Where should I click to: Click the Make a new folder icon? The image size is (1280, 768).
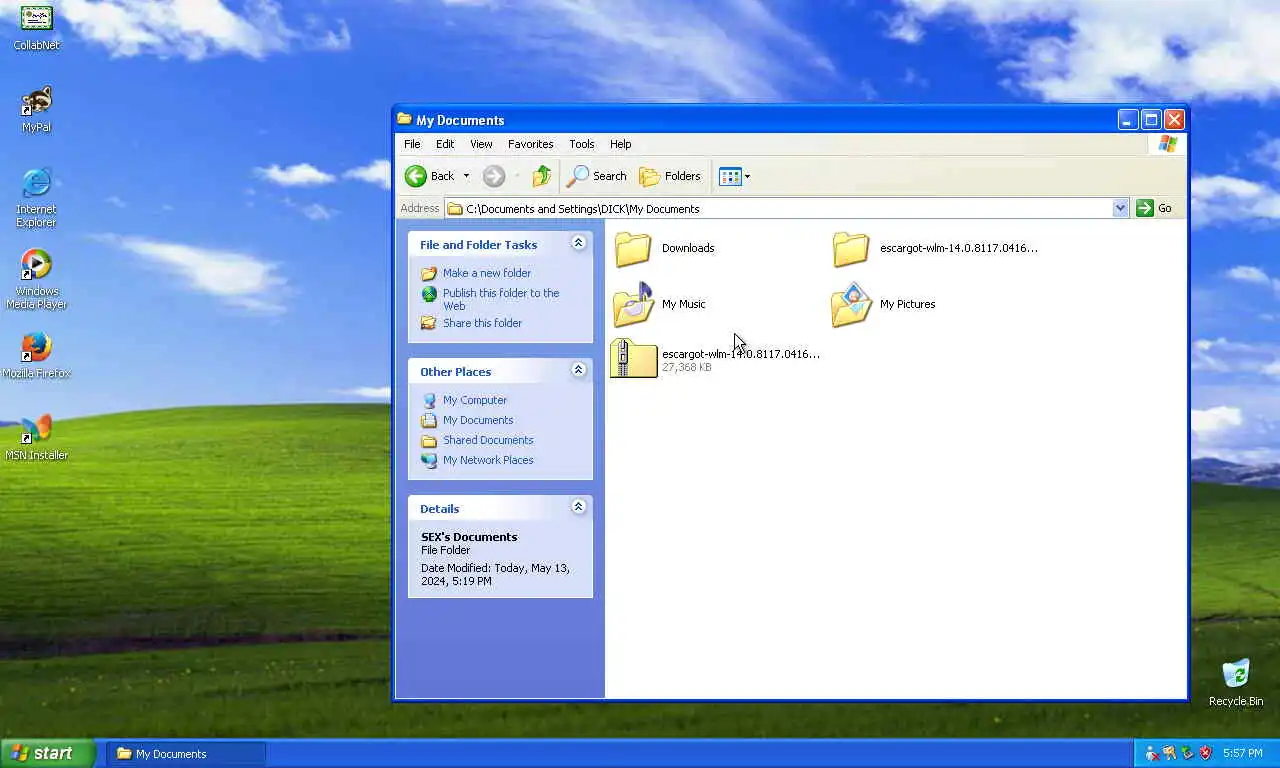tap(429, 273)
